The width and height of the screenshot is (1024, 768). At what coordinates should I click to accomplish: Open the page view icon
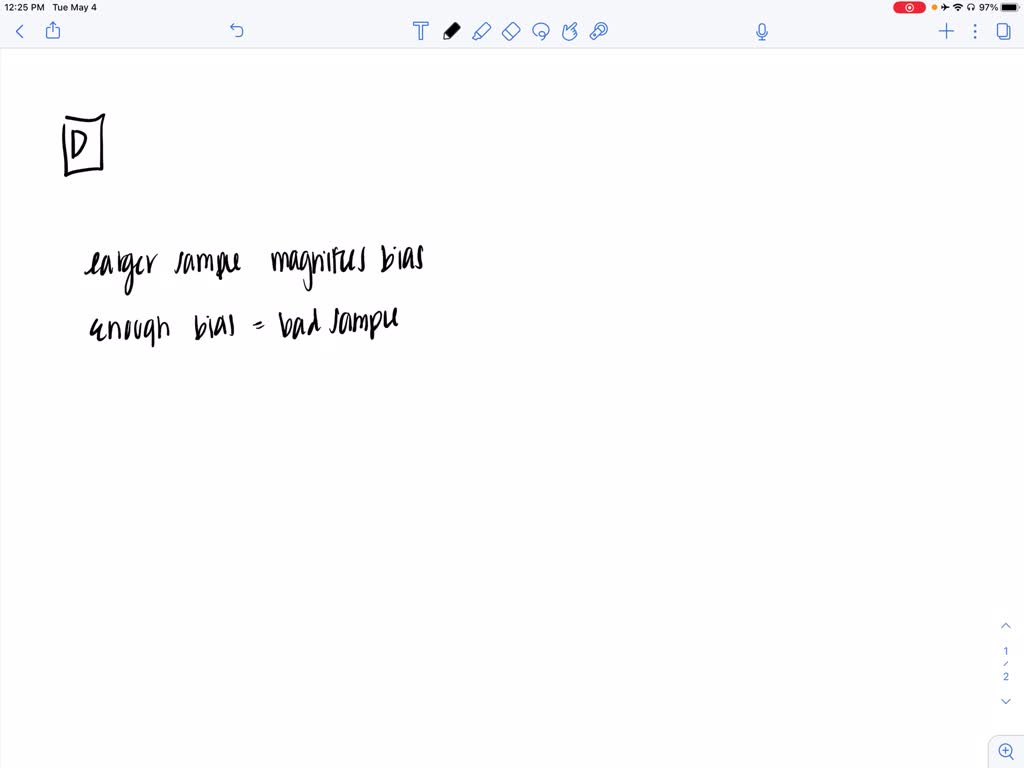coord(1004,31)
